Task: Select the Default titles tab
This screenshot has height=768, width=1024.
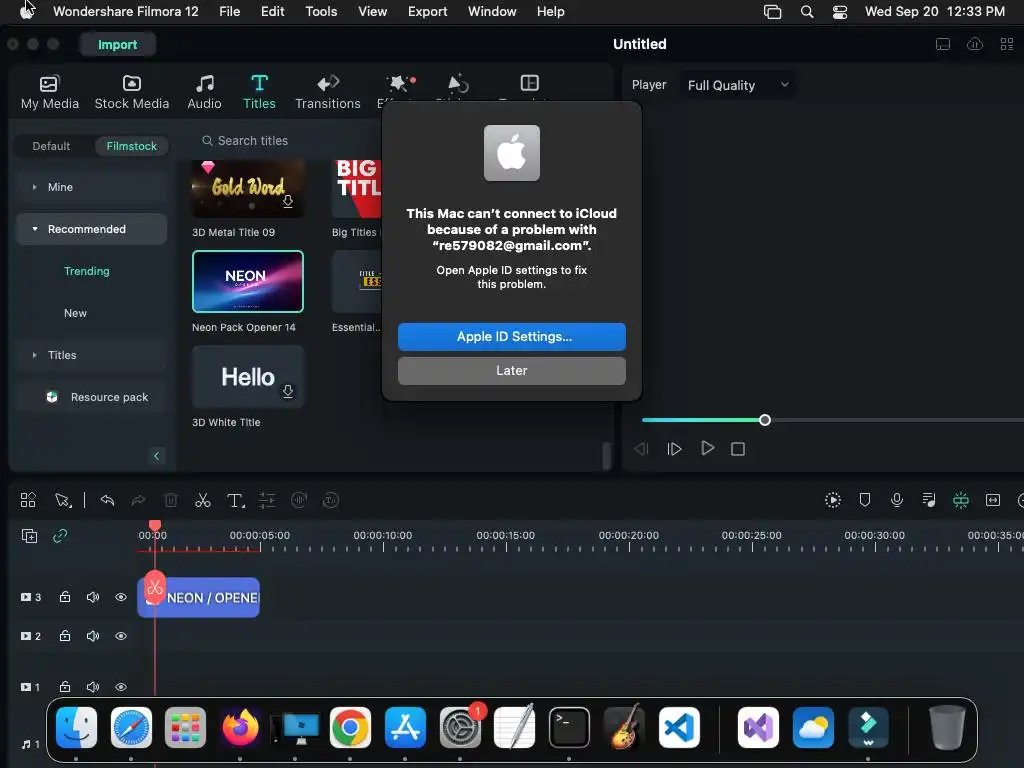Action: (x=51, y=146)
